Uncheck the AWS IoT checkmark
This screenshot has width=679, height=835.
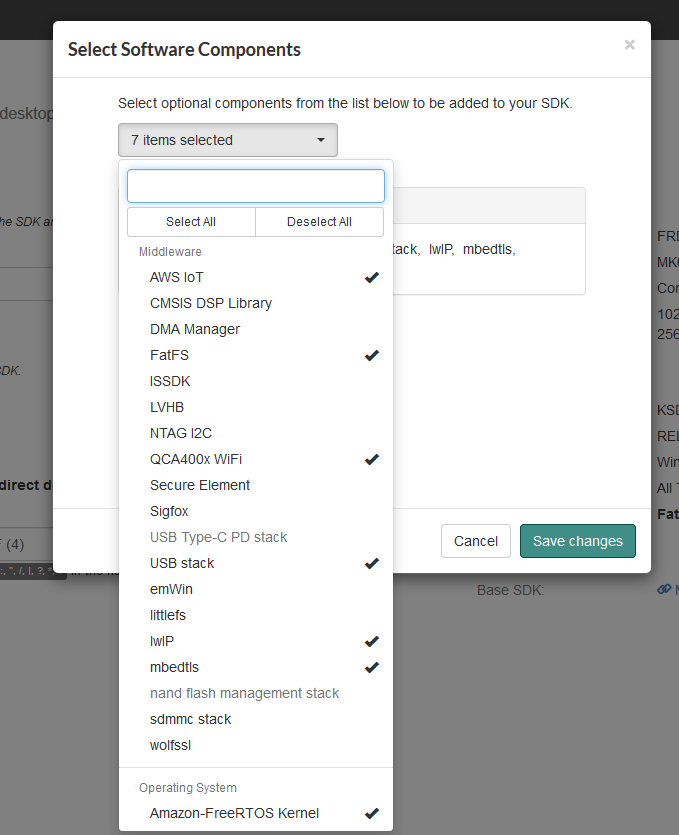point(372,278)
